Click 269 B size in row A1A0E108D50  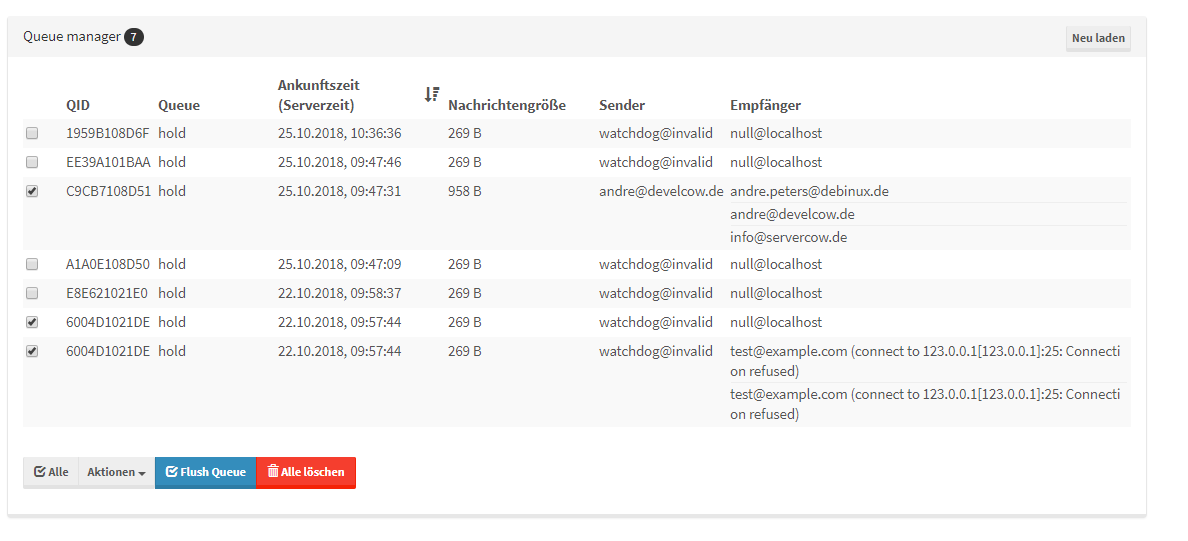(464, 264)
